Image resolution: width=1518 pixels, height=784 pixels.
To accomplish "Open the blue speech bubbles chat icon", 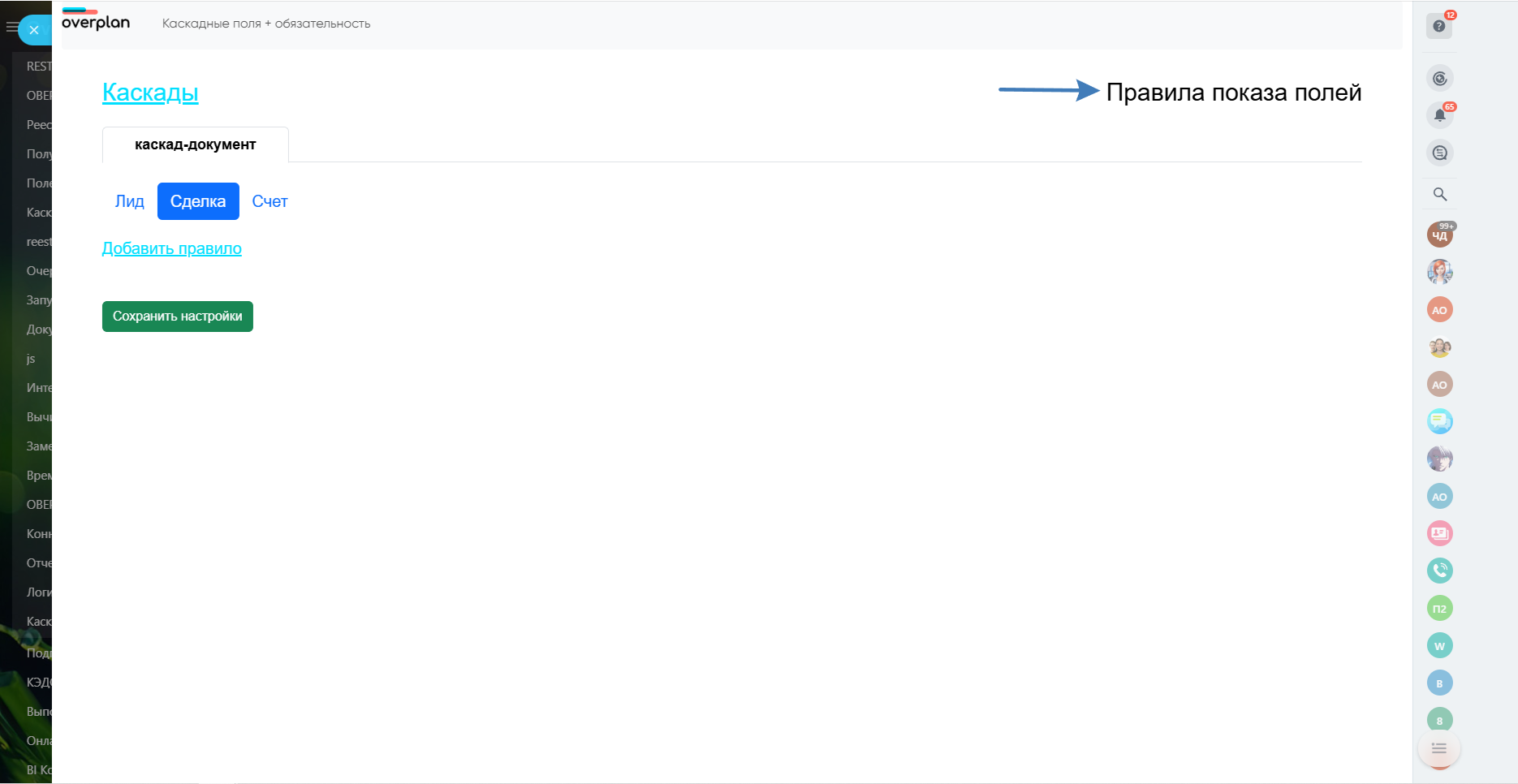I will (1439, 421).
